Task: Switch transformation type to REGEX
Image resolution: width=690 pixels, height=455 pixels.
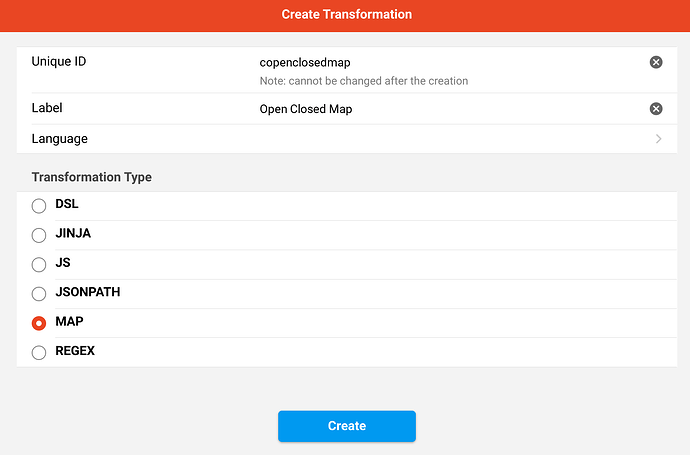Action: tap(39, 352)
